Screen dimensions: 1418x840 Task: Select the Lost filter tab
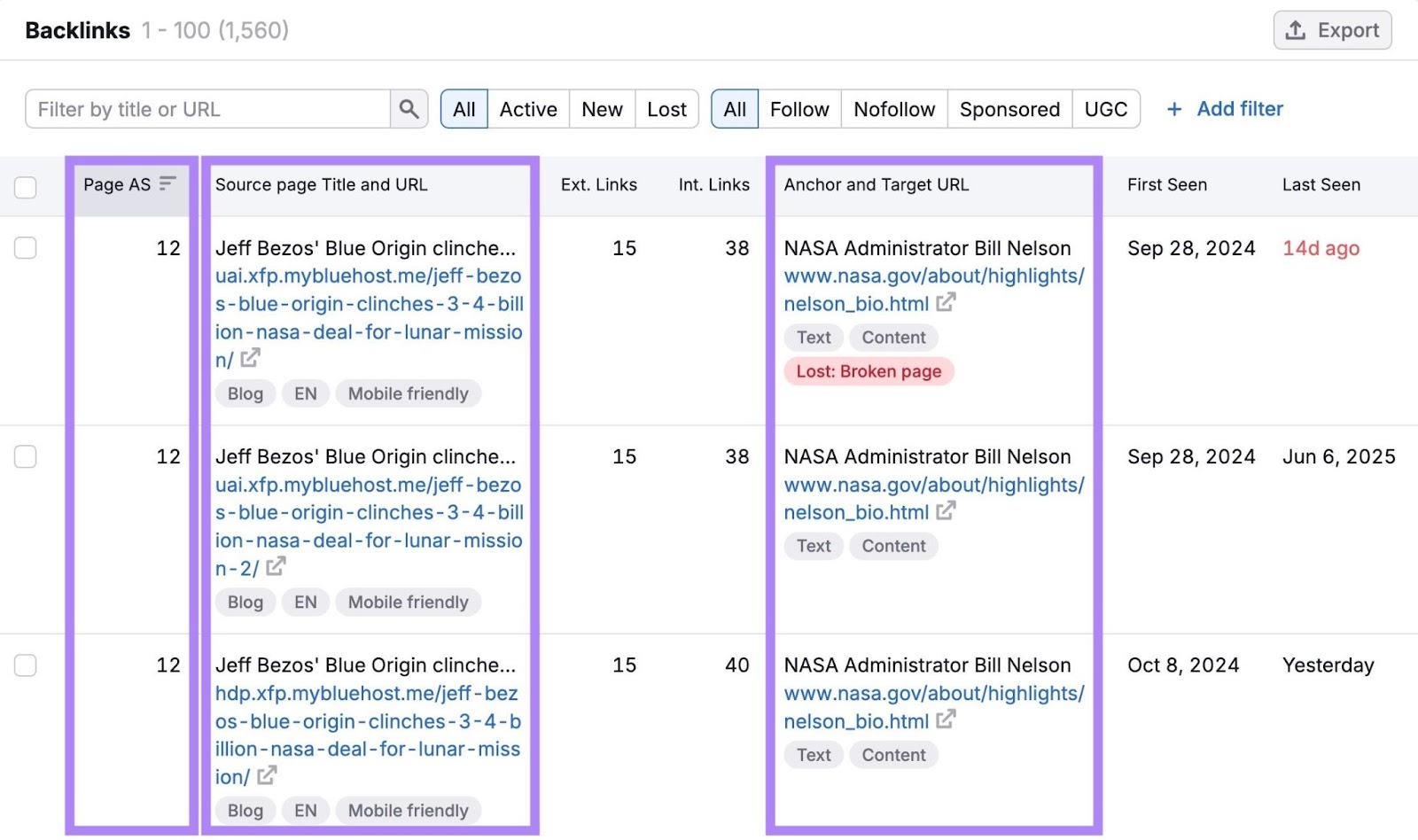[x=666, y=109]
